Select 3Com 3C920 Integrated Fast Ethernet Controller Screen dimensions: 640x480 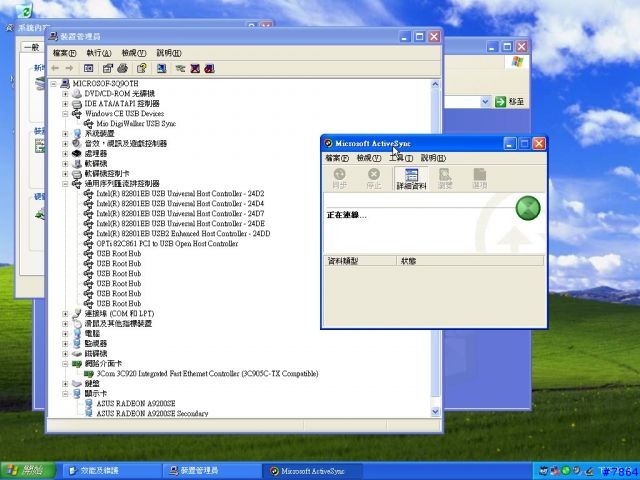tap(207, 373)
